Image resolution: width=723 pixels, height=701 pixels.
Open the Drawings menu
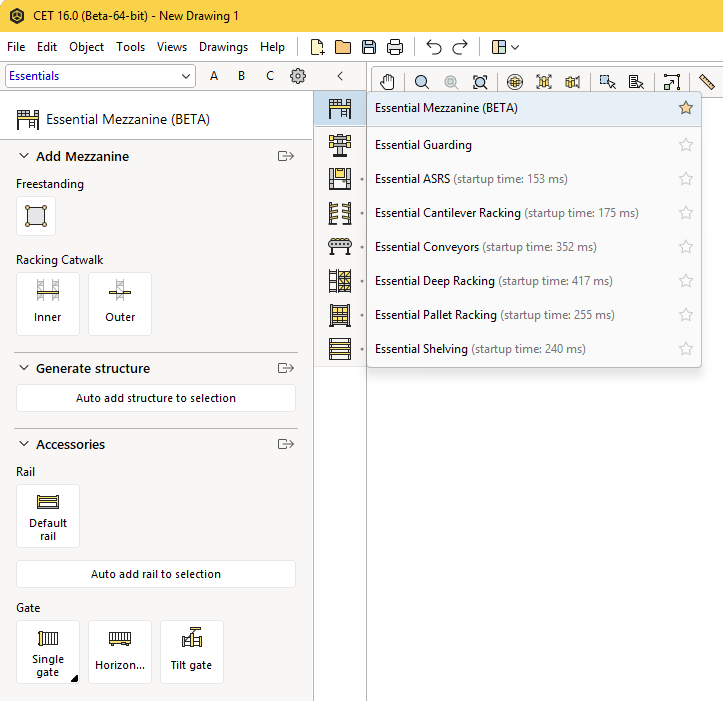pyautogui.click(x=224, y=47)
